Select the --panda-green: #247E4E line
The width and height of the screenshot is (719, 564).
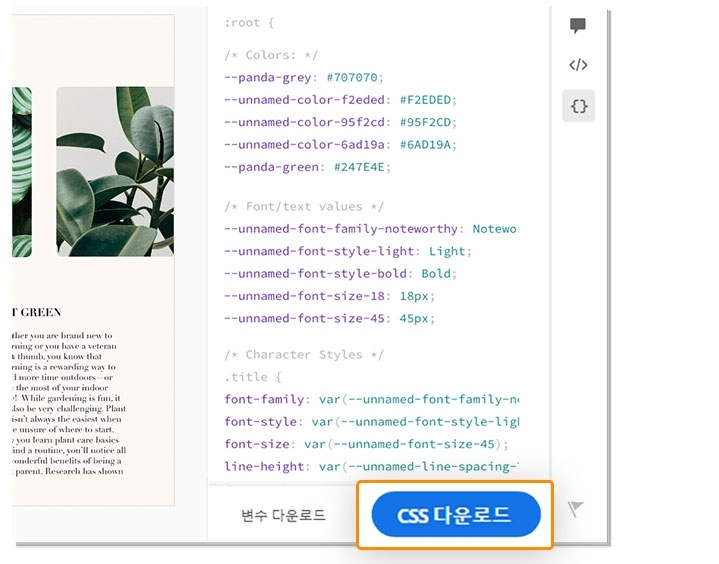(307, 167)
